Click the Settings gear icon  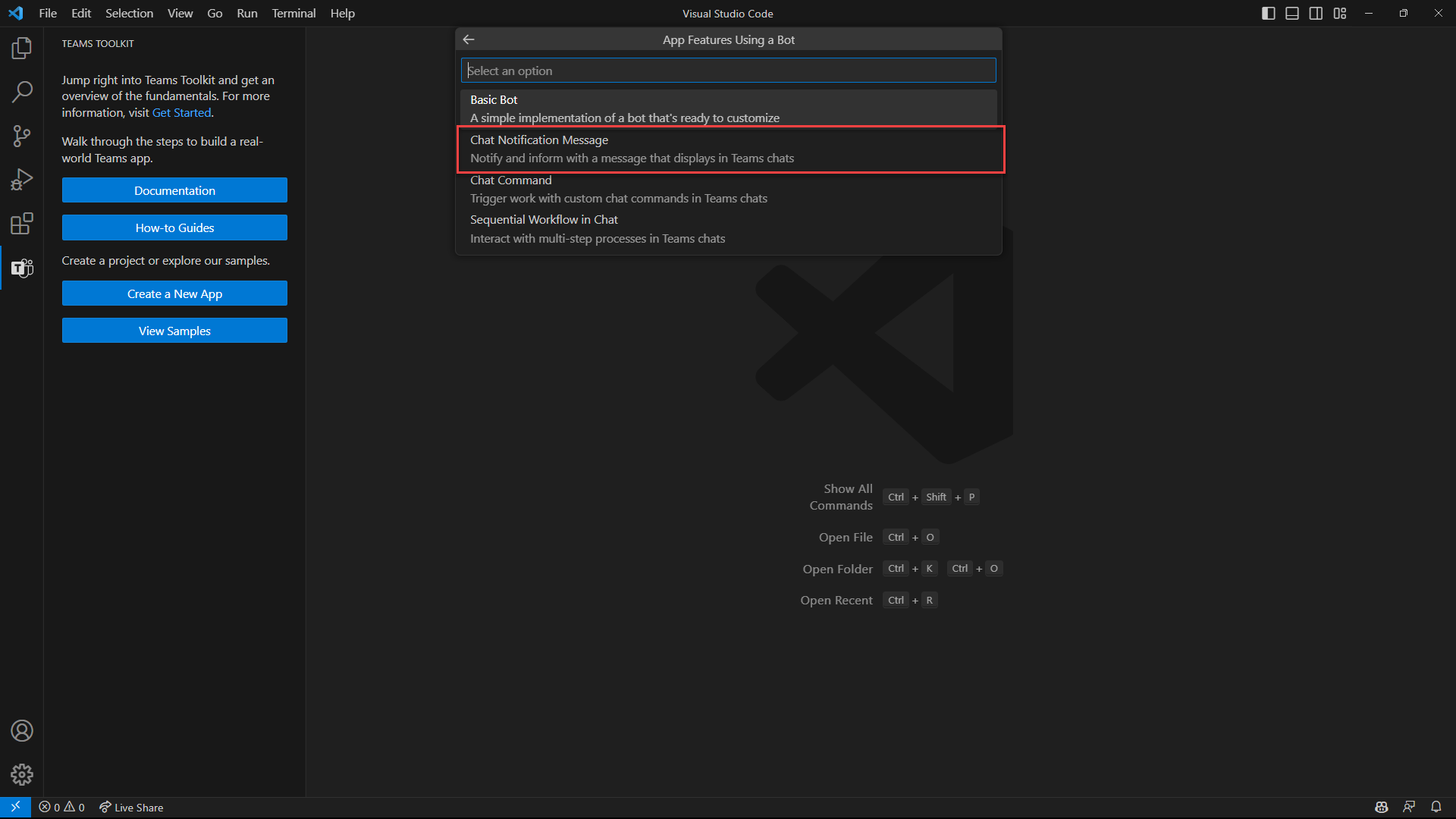point(22,774)
